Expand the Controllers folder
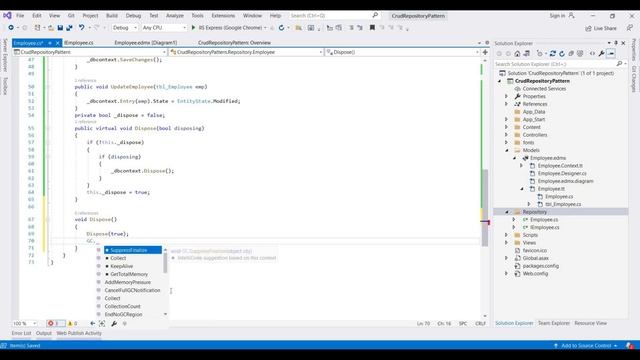Viewport: 640px width, 360px height. tap(507, 135)
